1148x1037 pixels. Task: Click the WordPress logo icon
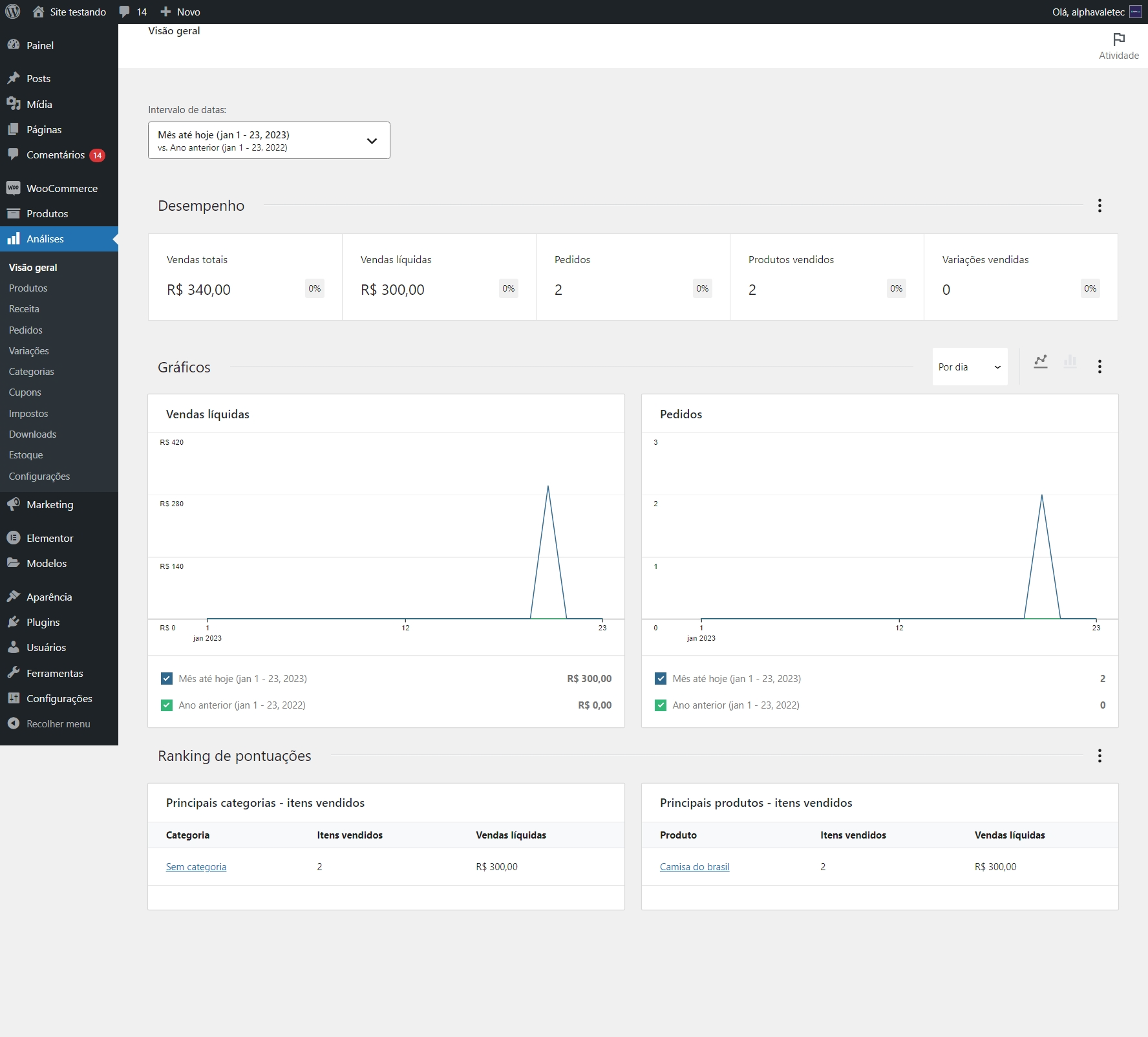coord(13,12)
